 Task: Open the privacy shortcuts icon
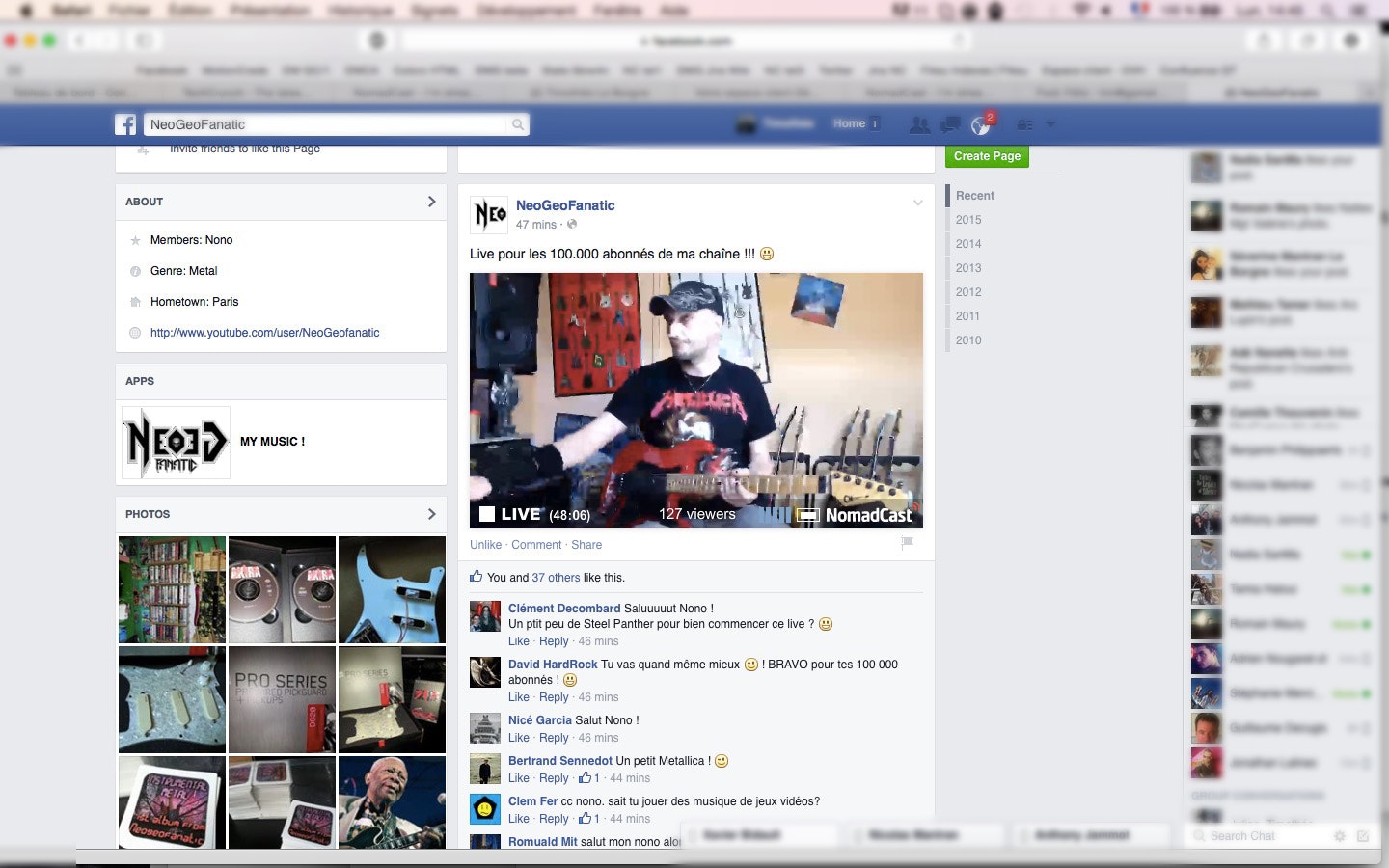pos(1024,124)
